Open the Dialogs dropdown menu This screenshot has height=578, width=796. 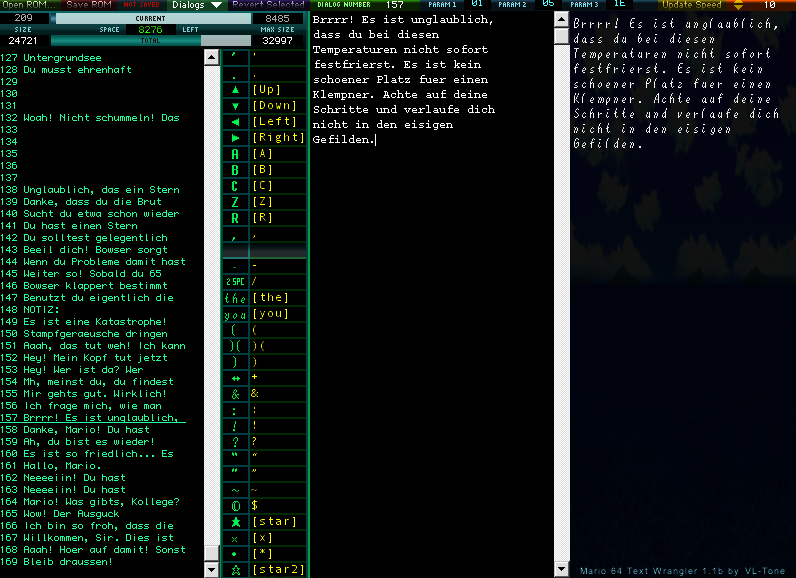click(196, 5)
